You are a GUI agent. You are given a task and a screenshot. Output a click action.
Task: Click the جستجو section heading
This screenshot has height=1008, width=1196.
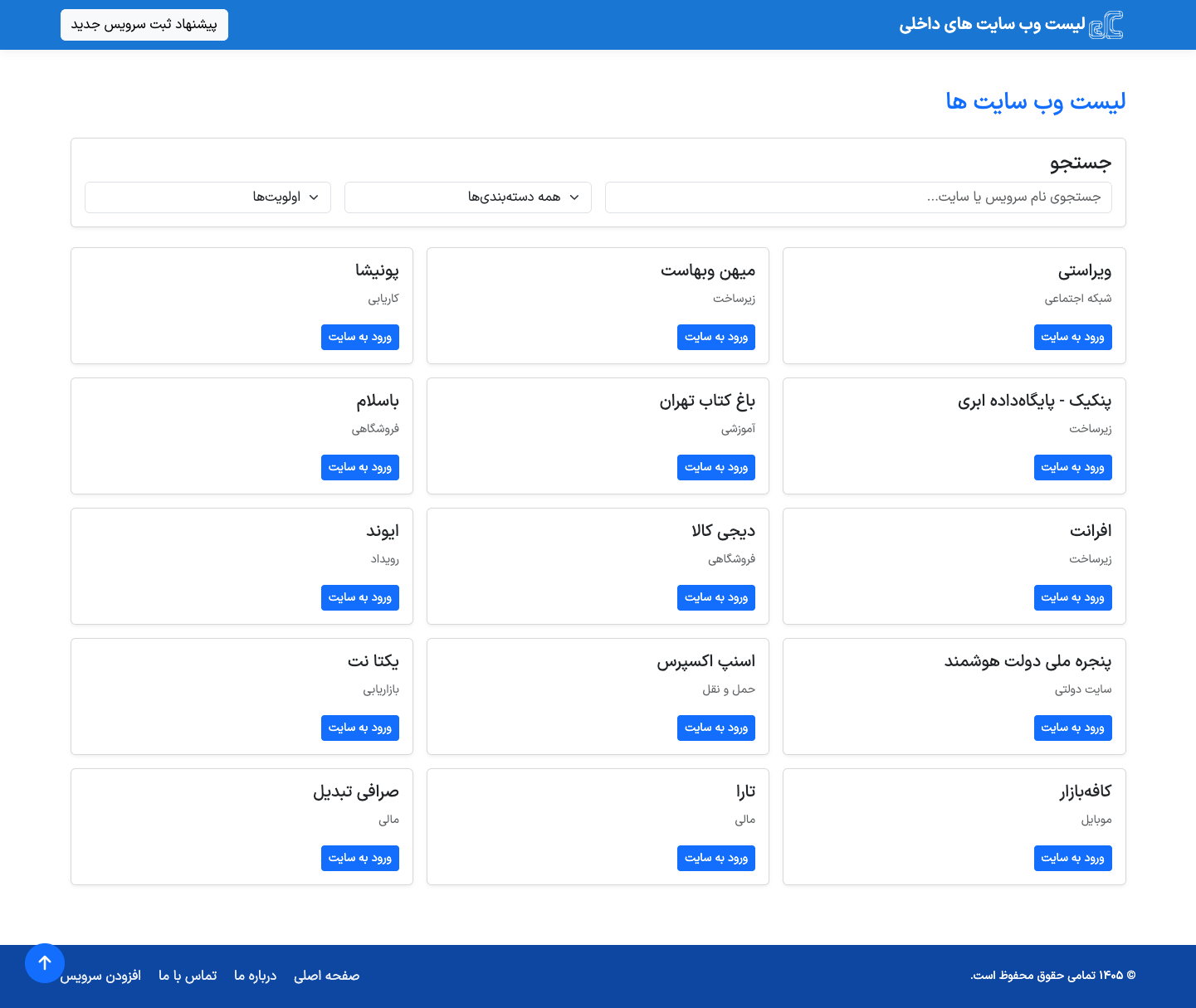(x=1081, y=163)
